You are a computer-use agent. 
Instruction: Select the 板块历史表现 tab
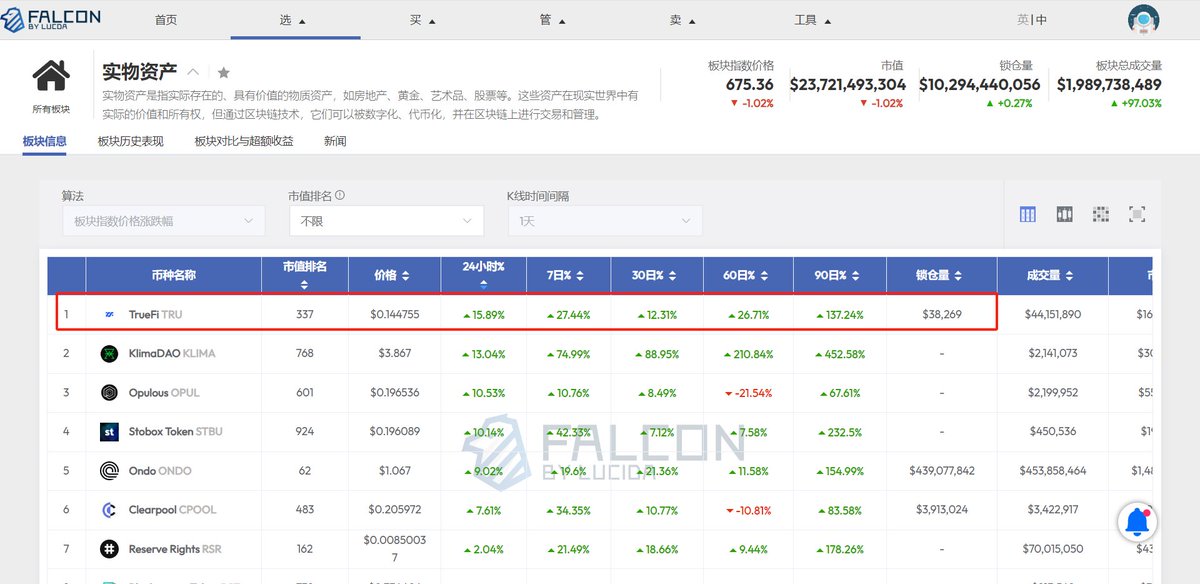[130, 141]
